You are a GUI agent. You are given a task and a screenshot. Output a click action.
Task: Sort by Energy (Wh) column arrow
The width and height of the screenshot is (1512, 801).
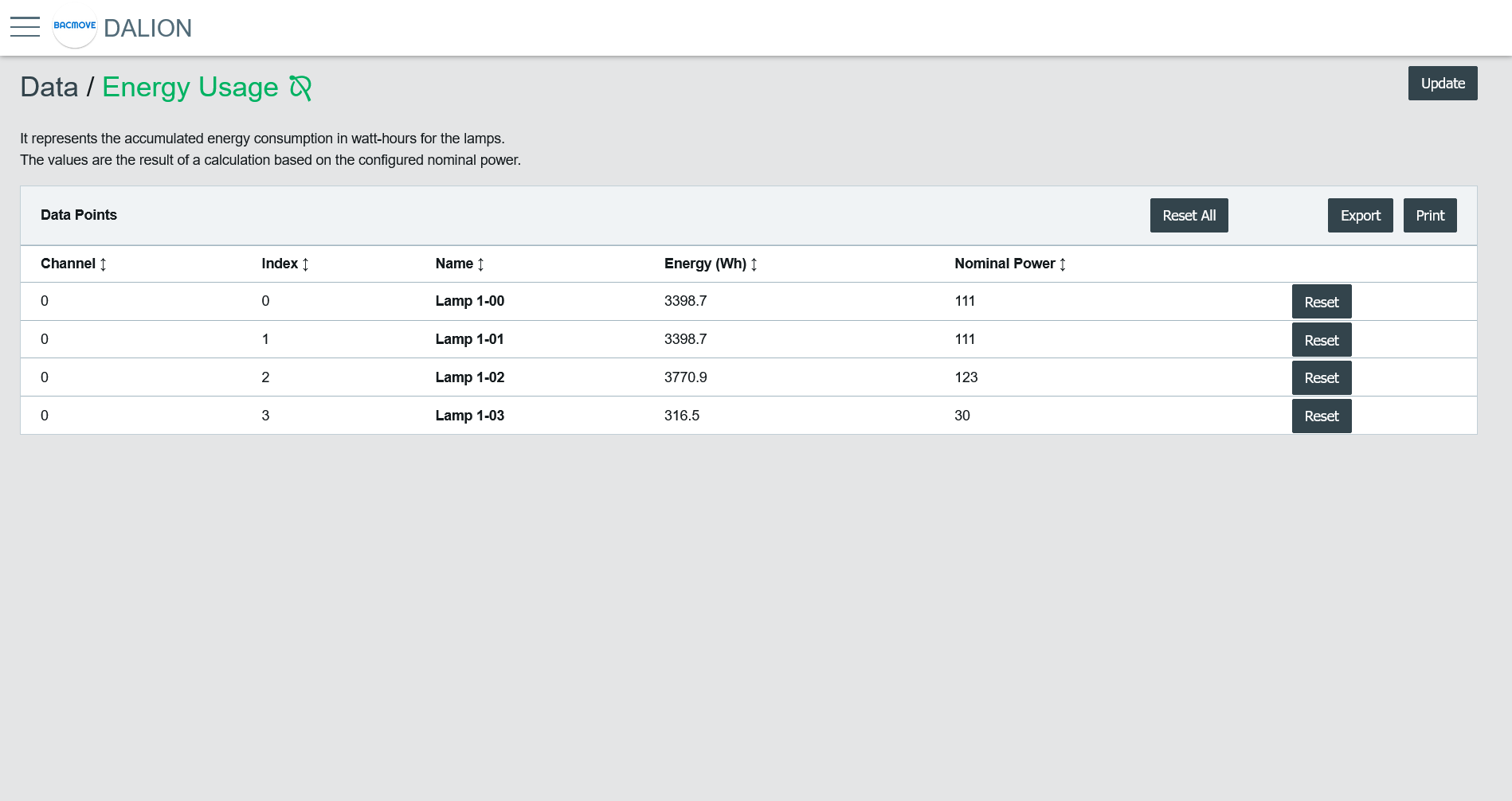point(754,264)
